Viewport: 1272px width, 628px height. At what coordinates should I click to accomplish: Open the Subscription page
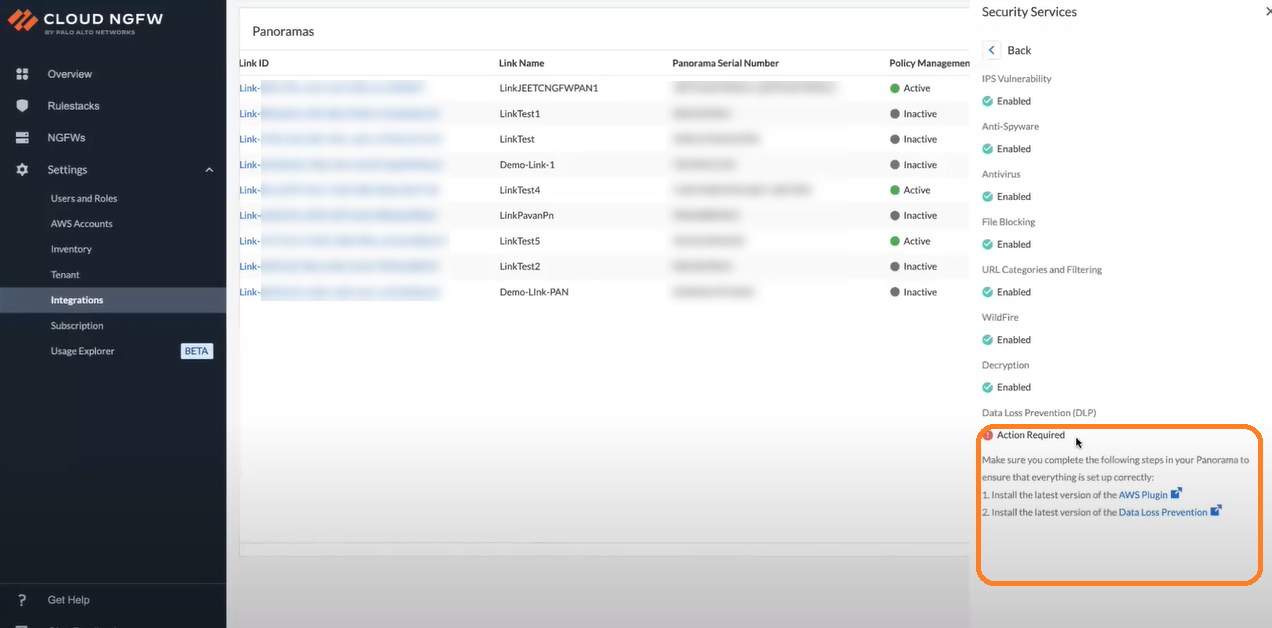77,326
